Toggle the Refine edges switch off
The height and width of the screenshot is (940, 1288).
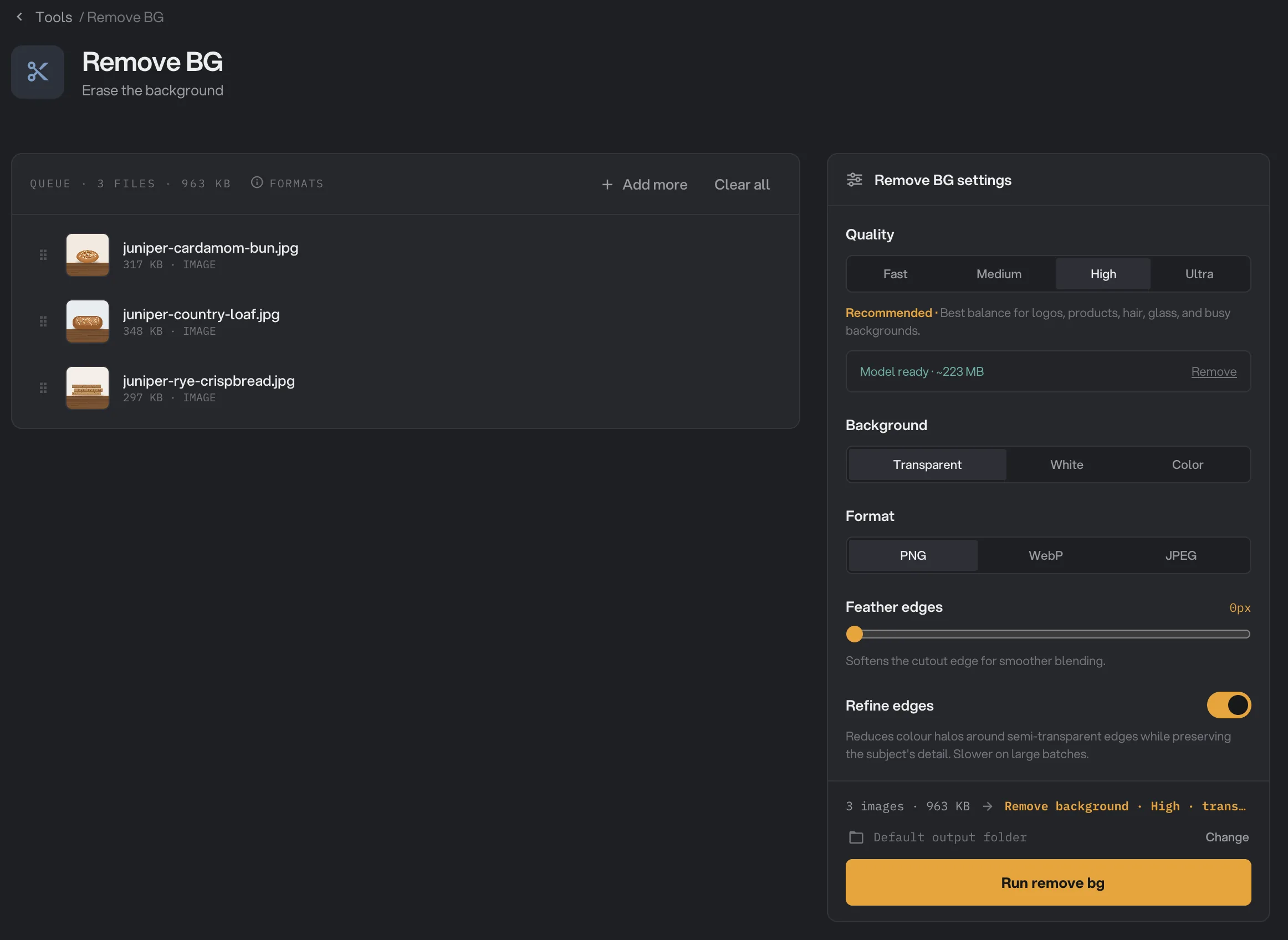point(1229,705)
